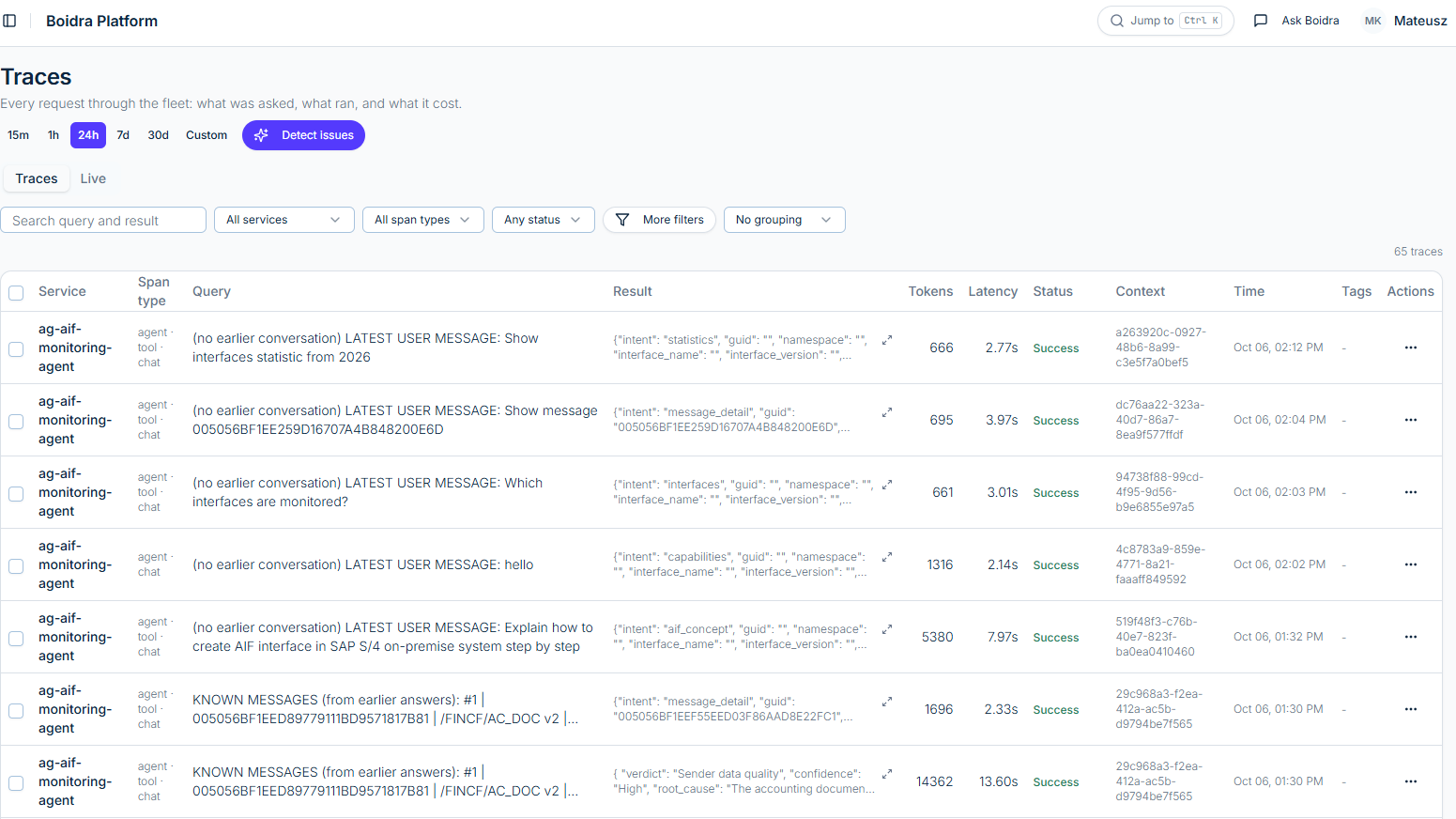The width and height of the screenshot is (1456, 819).
Task: Open More filters
Action: pyautogui.click(x=659, y=220)
